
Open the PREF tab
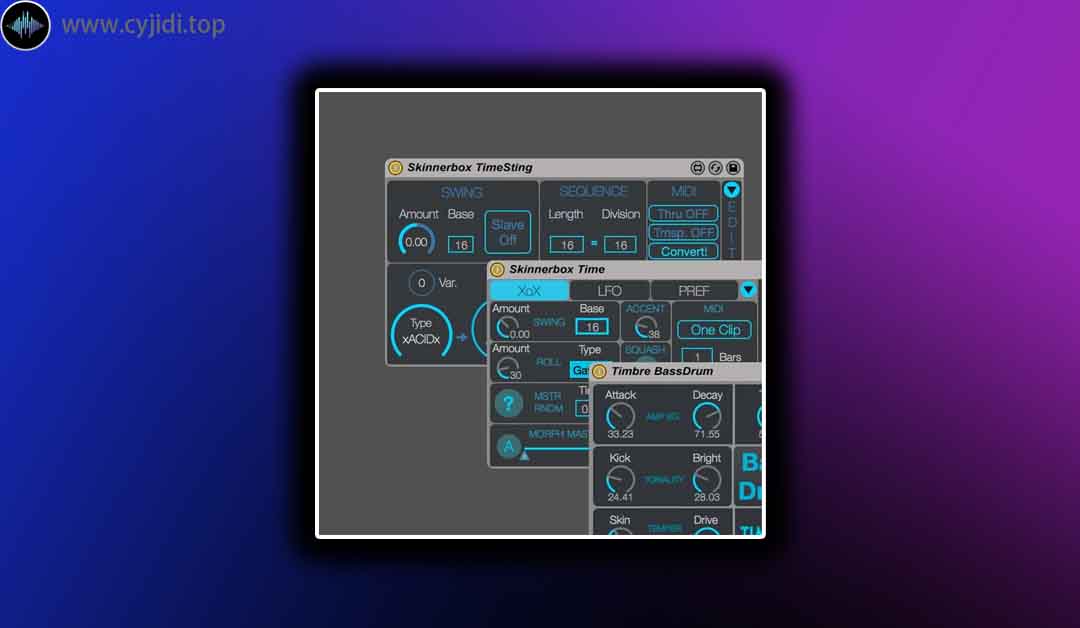coord(694,291)
